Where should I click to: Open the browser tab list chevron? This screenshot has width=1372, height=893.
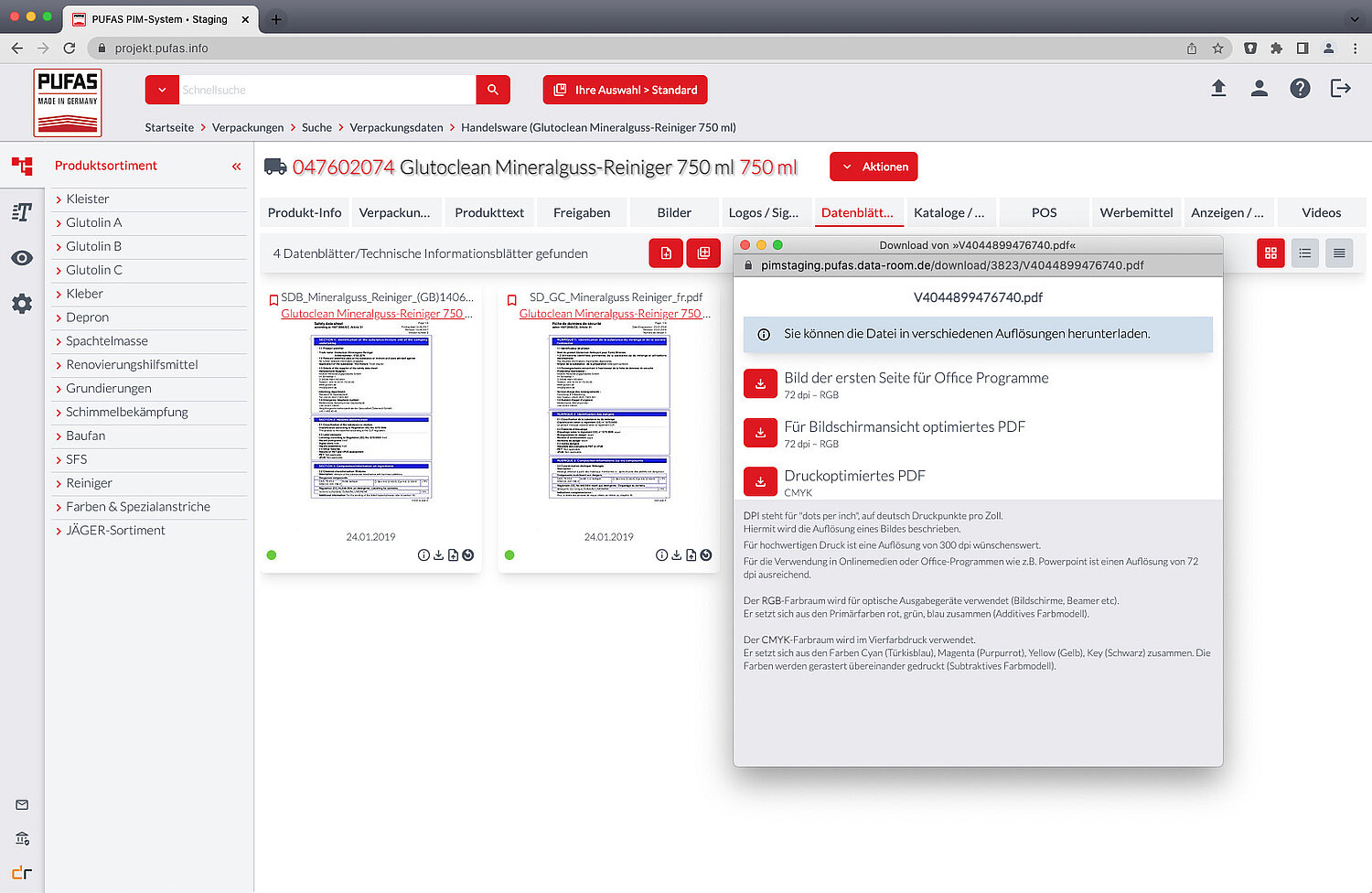pyautogui.click(x=1355, y=18)
